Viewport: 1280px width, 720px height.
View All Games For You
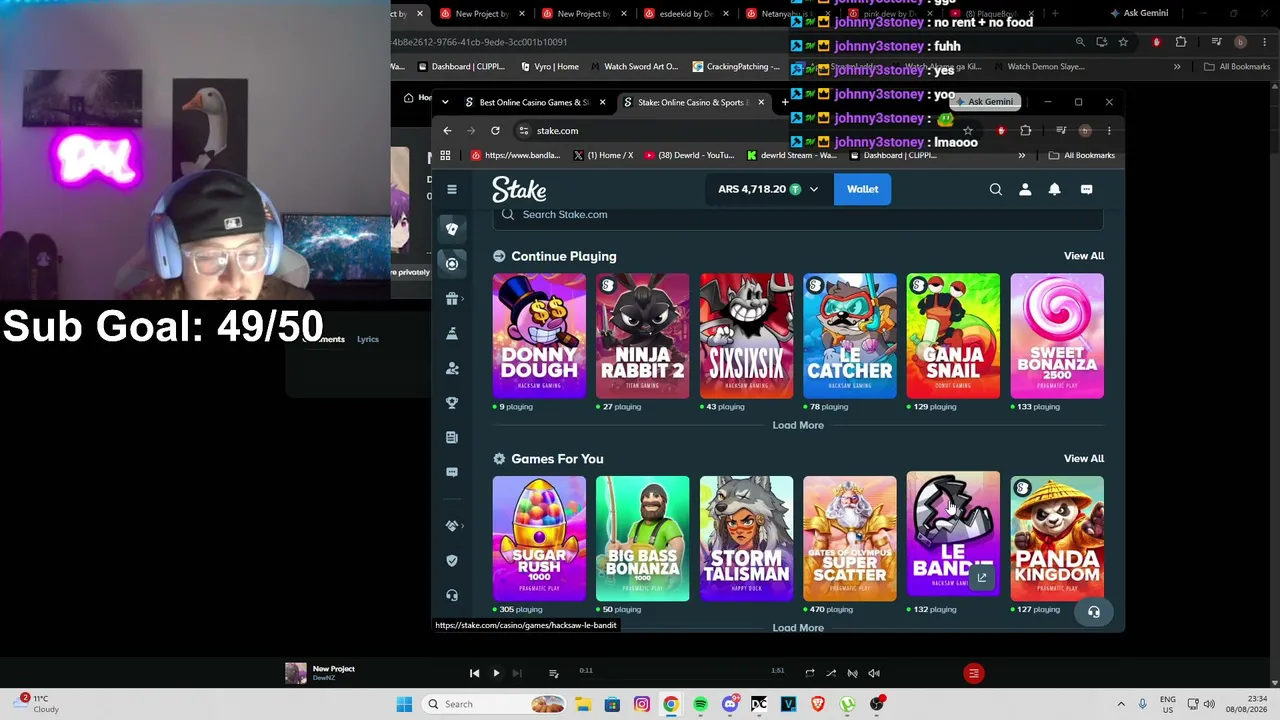pos(1084,458)
